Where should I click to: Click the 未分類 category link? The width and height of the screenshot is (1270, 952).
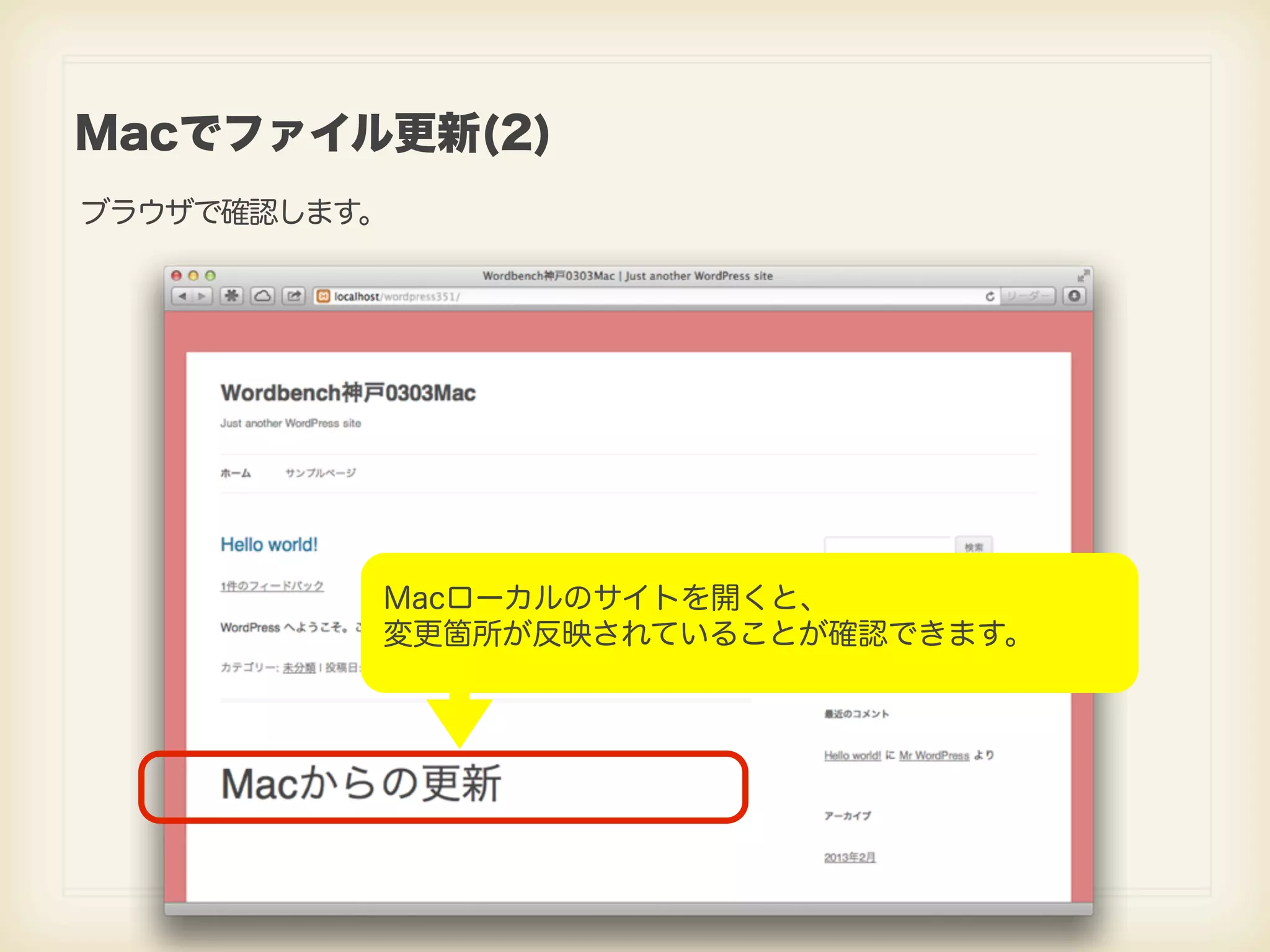pyautogui.click(x=299, y=668)
